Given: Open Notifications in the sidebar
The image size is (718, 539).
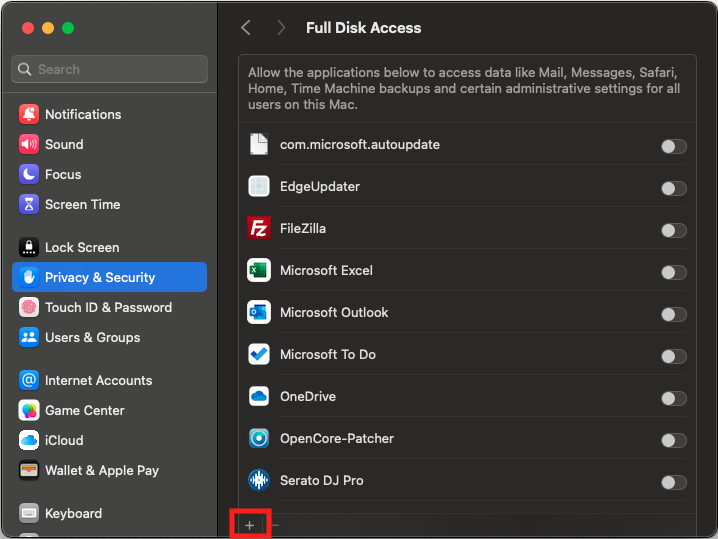Looking at the screenshot, I should pyautogui.click(x=109, y=114).
